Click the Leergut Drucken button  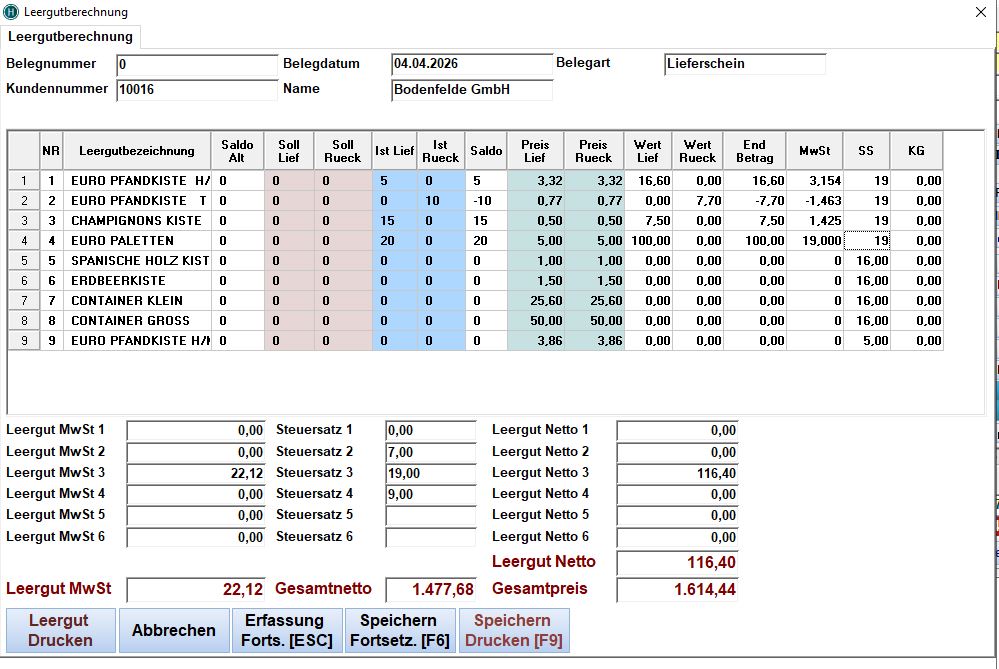tap(61, 631)
